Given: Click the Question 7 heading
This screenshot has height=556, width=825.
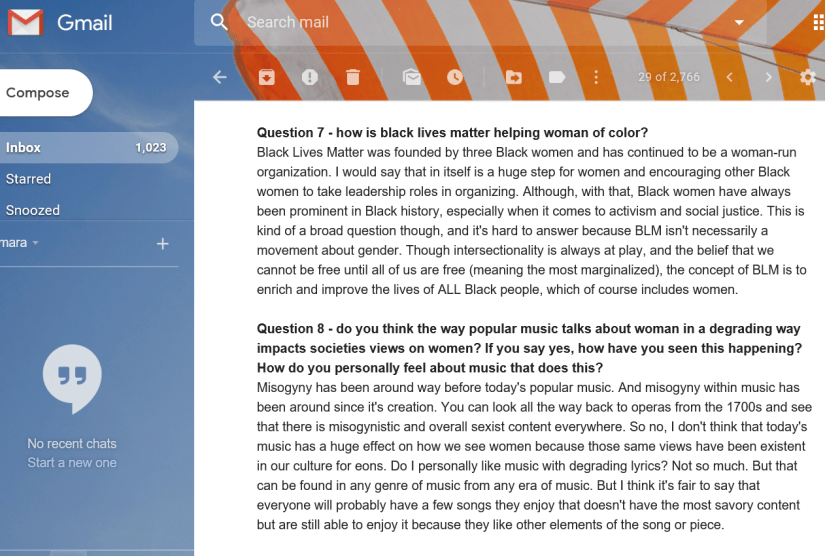Looking at the screenshot, I should [x=452, y=133].
